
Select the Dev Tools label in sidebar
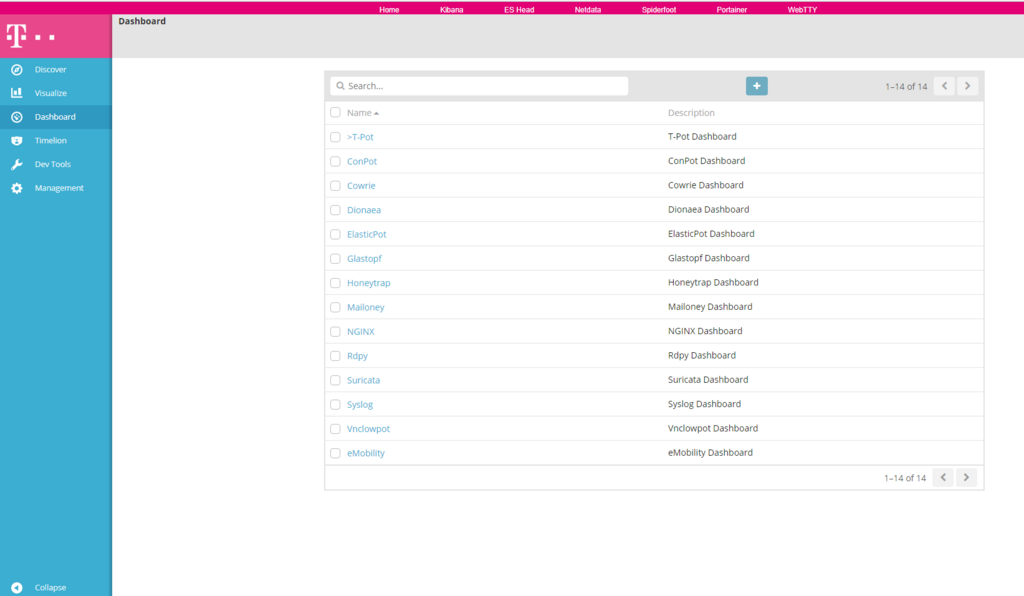click(52, 164)
